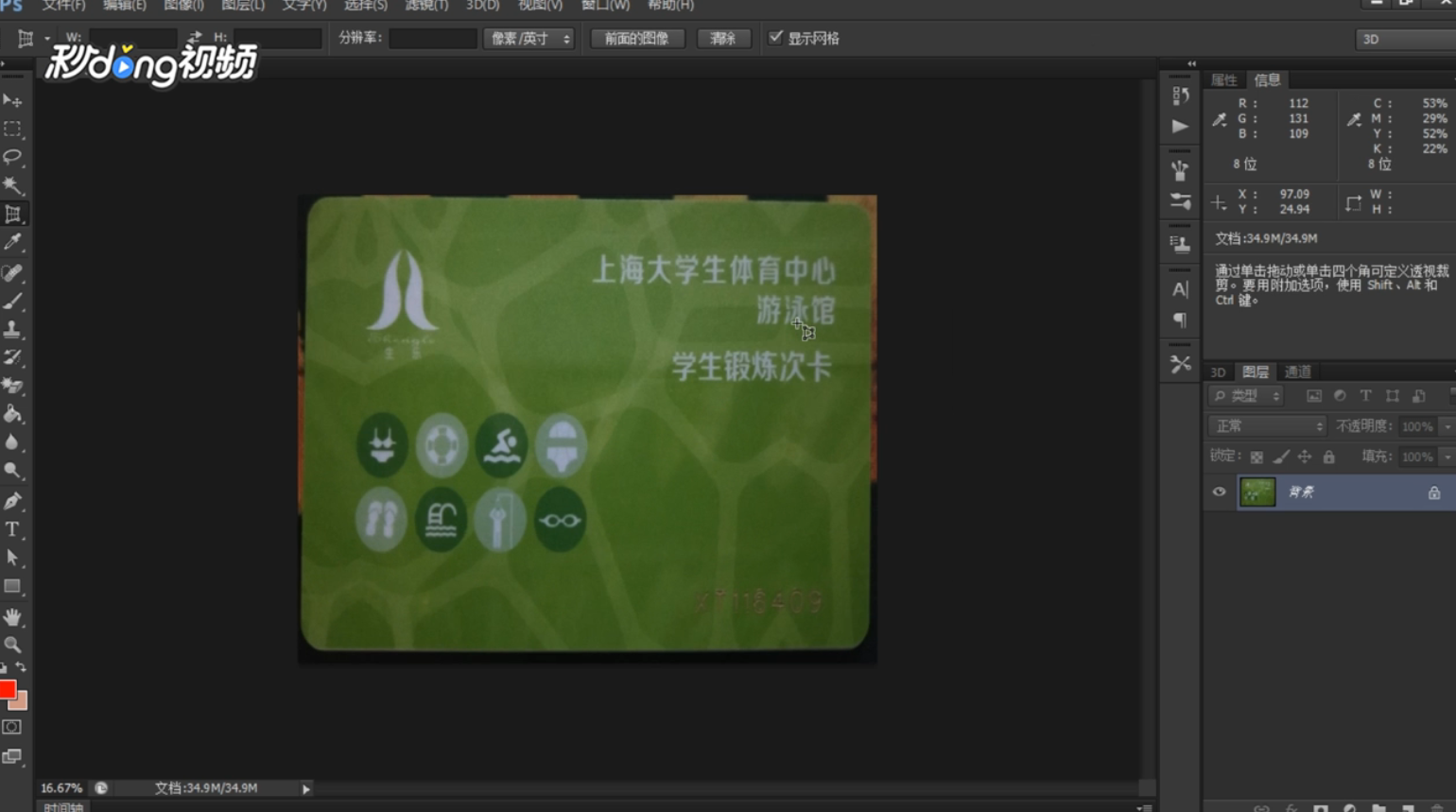
Task: Open the 视图 menu
Action: click(540, 6)
